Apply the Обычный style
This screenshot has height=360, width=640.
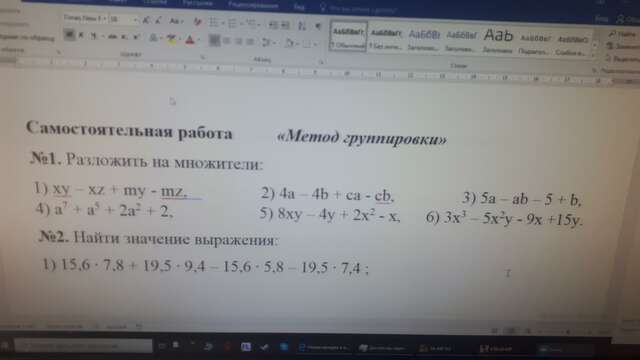coord(348,36)
